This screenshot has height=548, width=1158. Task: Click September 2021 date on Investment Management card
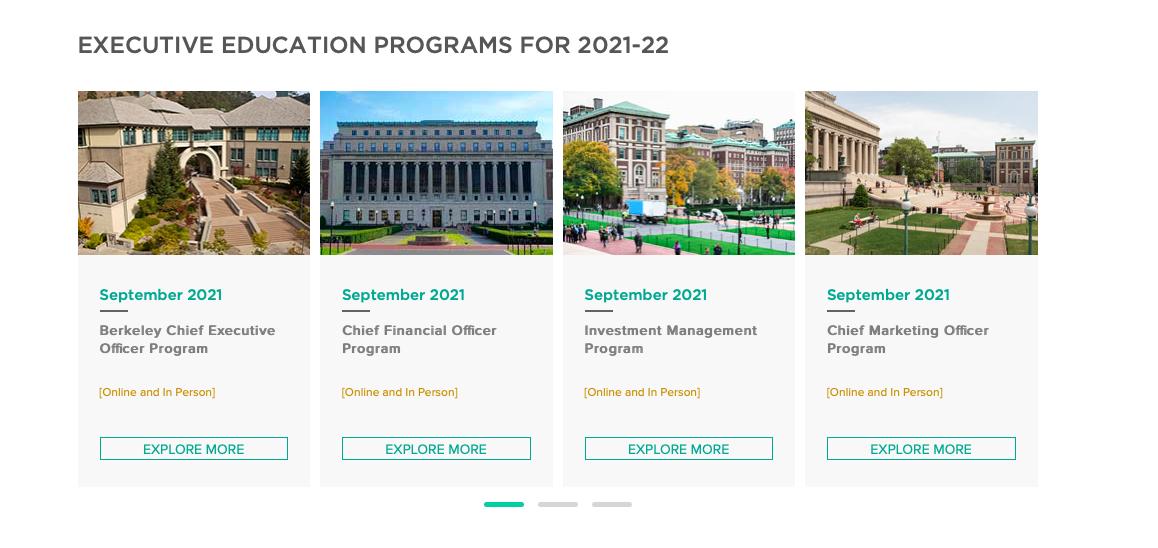click(645, 295)
